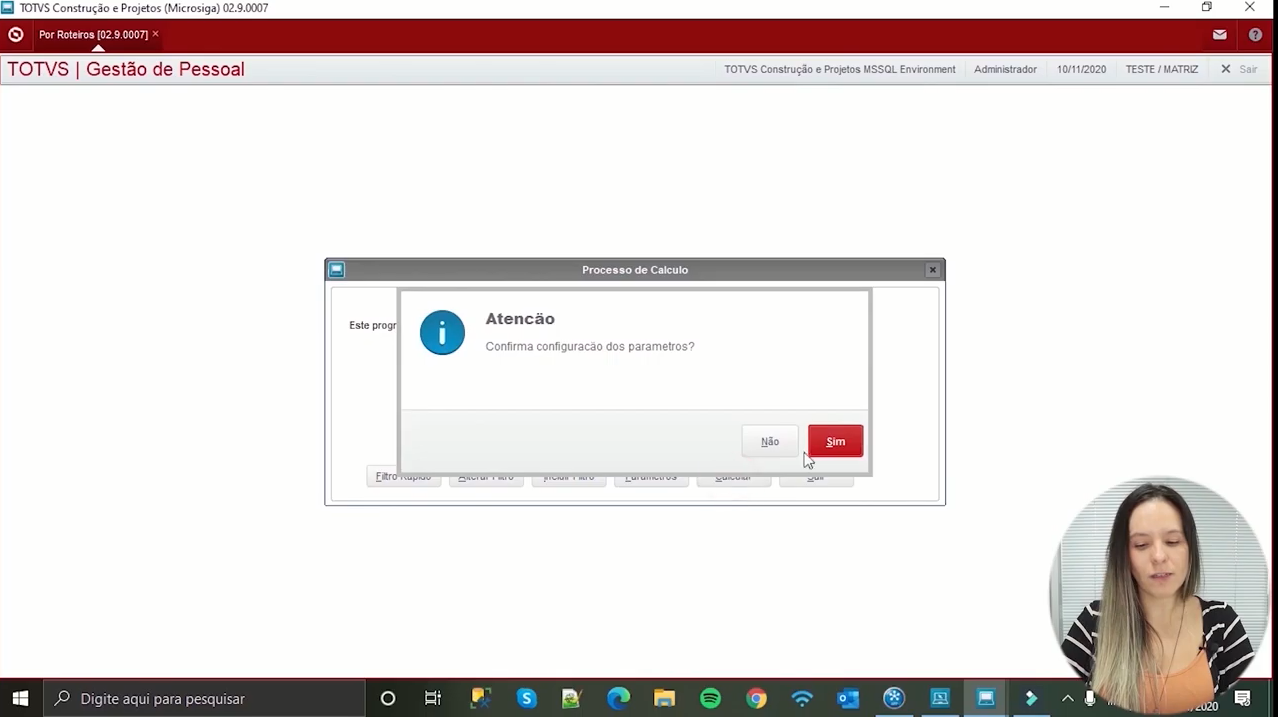Open Skype from the taskbar
The height and width of the screenshot is (717, 1278).
pos(526,698)
